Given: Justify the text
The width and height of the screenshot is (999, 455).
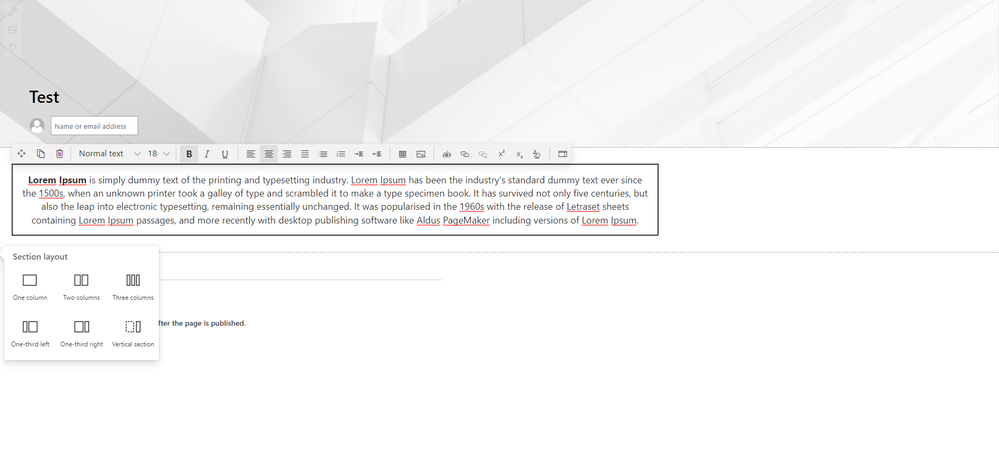Looking at the screenshot, I should coord(305,154).
